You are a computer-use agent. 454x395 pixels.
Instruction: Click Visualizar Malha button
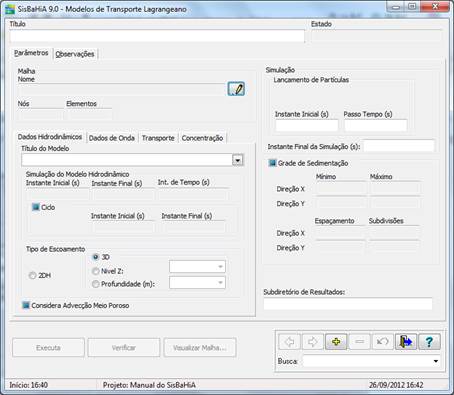point(200,348)
